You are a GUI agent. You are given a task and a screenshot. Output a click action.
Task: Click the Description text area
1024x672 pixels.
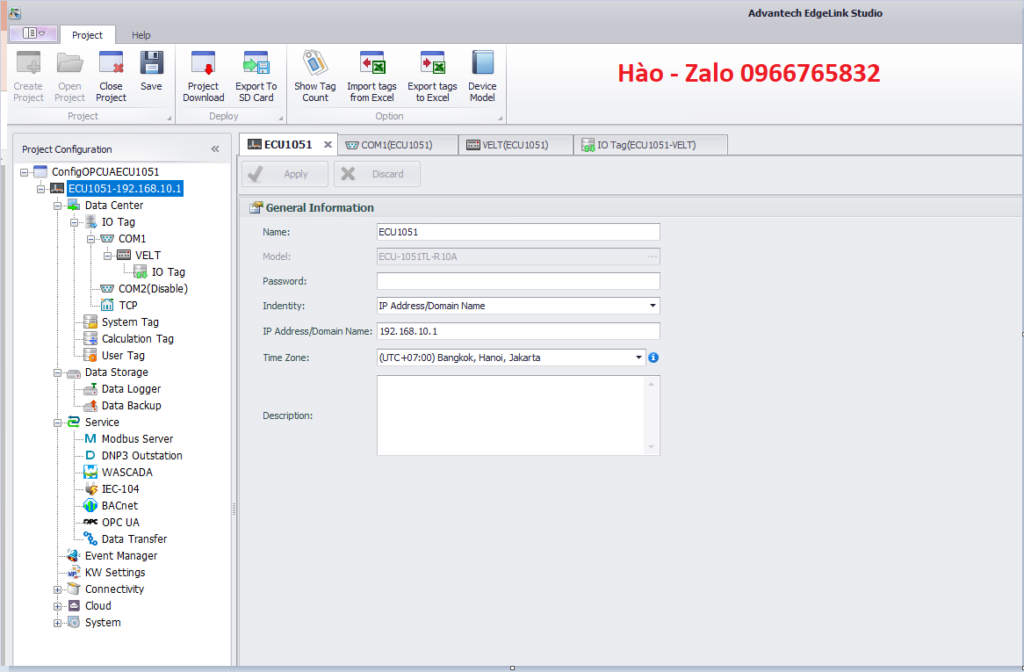click(x=511, y=415)
